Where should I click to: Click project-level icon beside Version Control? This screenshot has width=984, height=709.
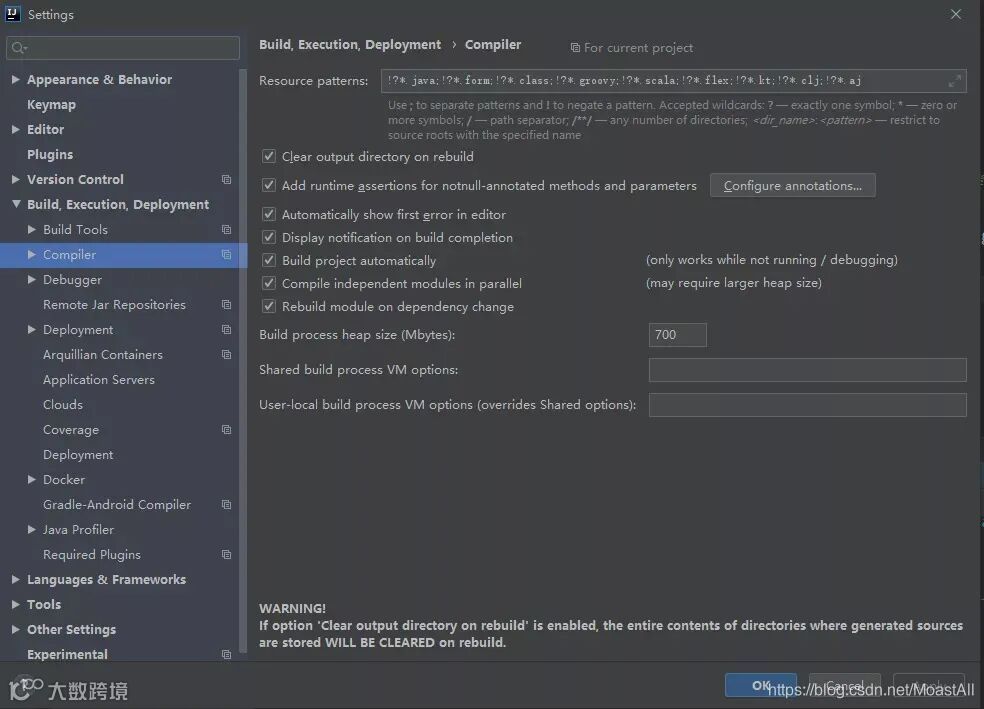pyautogui.click(x=227, y=179)
